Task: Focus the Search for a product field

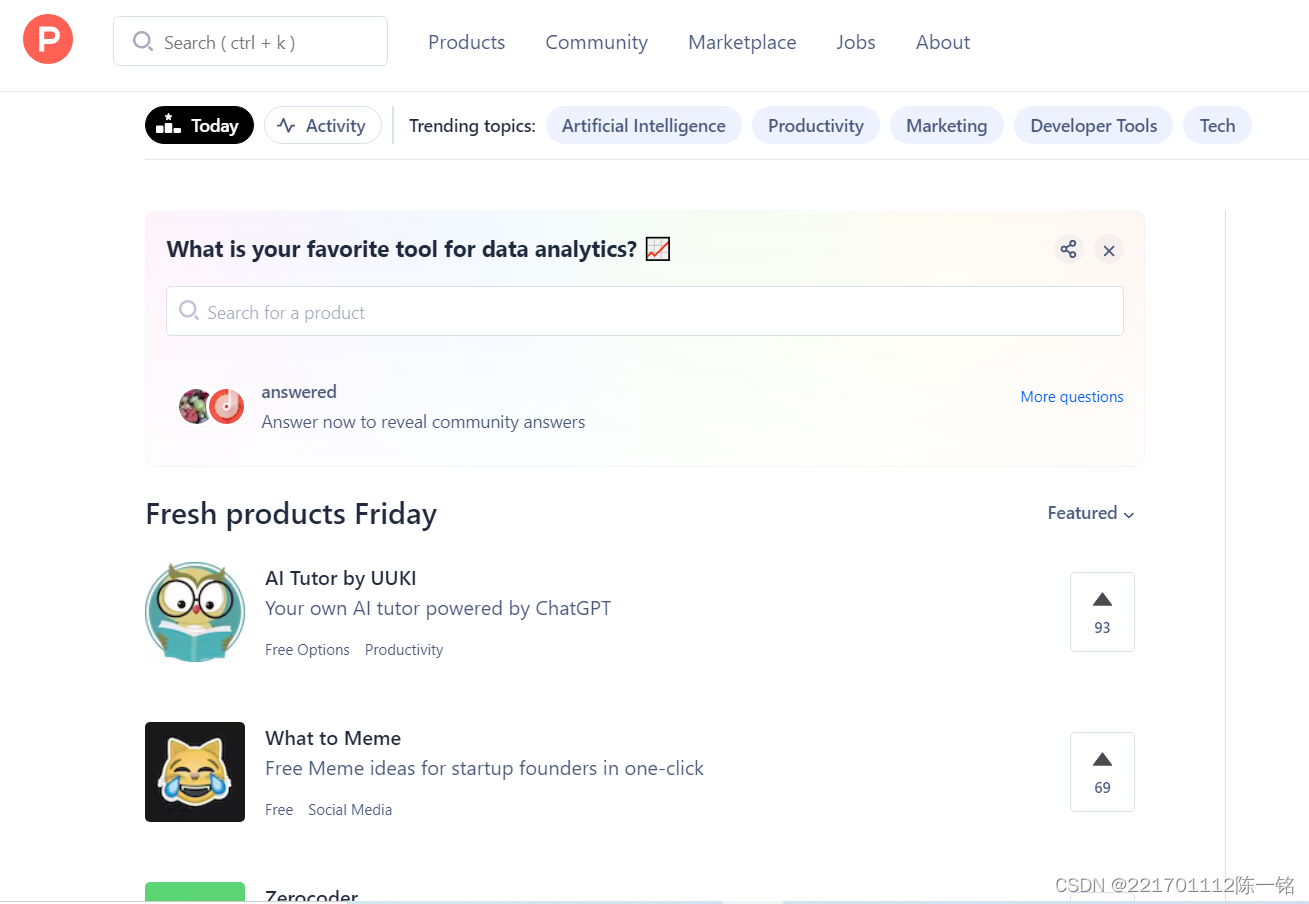Action: (x=645, y=311)
